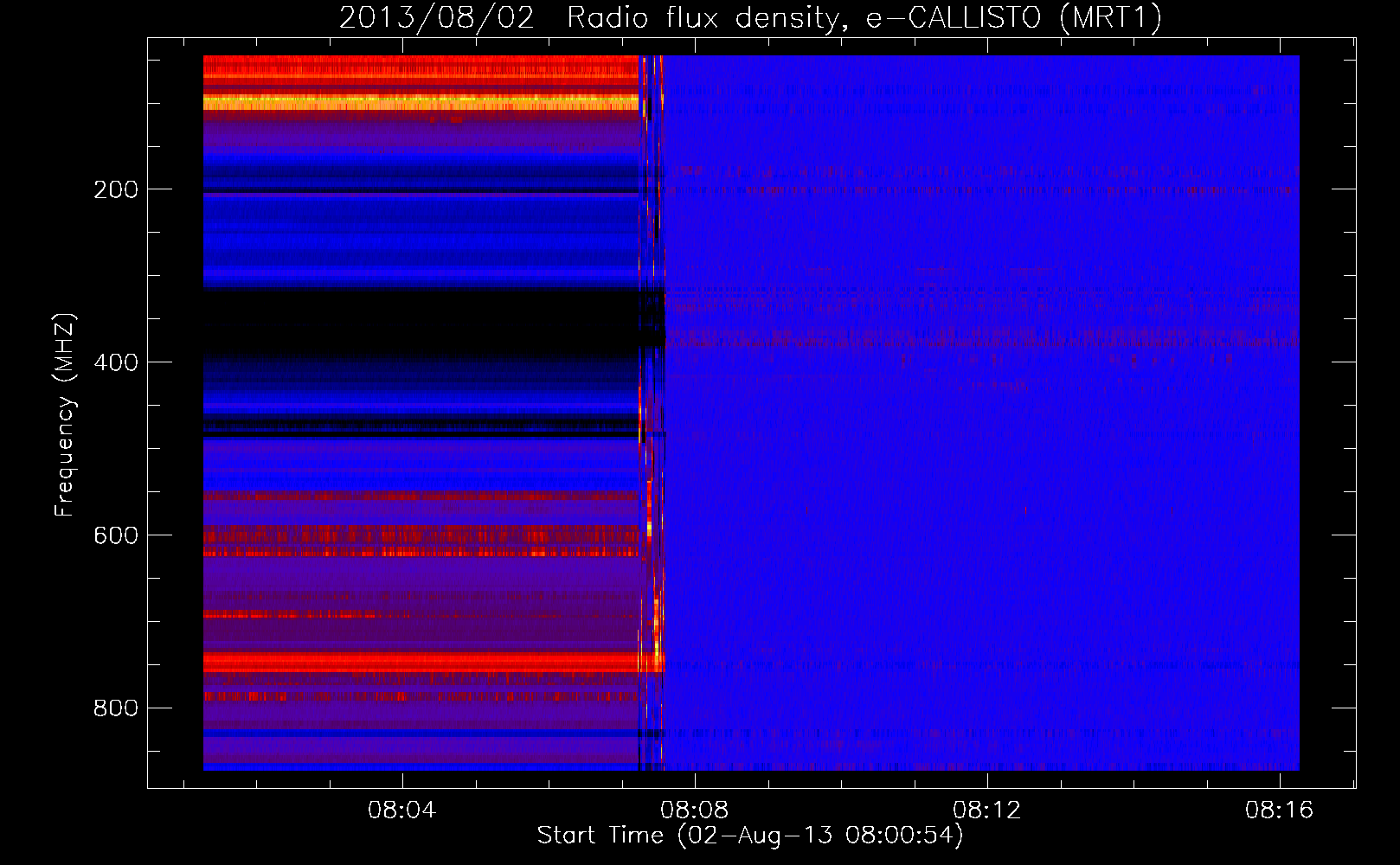Click the 08:08 time tick label
Viewport: 1400px width, 865px height.
pos(694,811)
